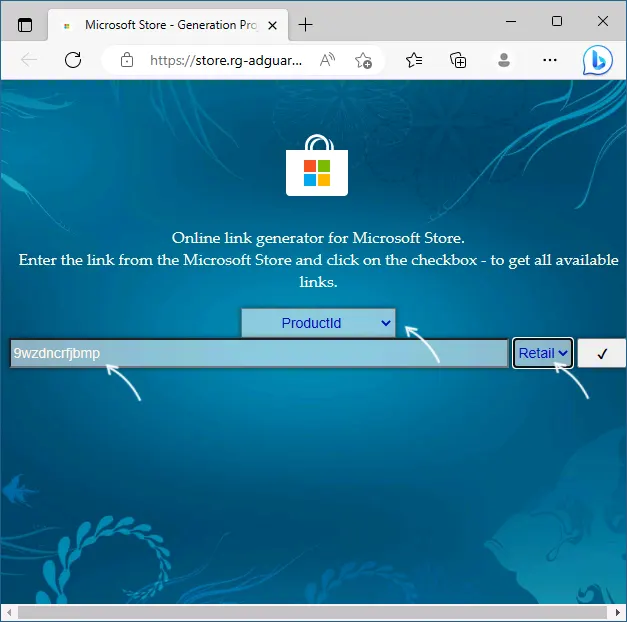Image resolution: width=627 pixels, height=622 pixels.
Task: Minimize the browser window
Action: click(x=511, y=21)
